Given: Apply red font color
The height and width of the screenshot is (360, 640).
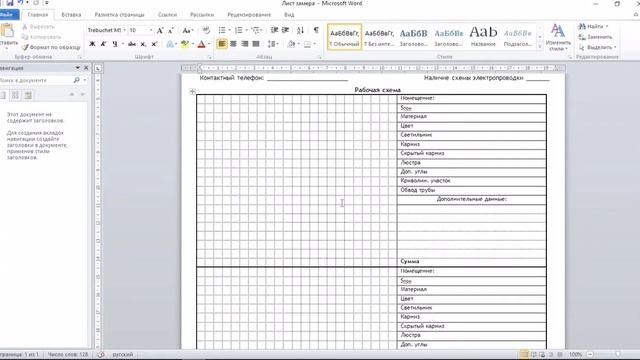Looking at the screenshot, I should click(x=201, y=44).
